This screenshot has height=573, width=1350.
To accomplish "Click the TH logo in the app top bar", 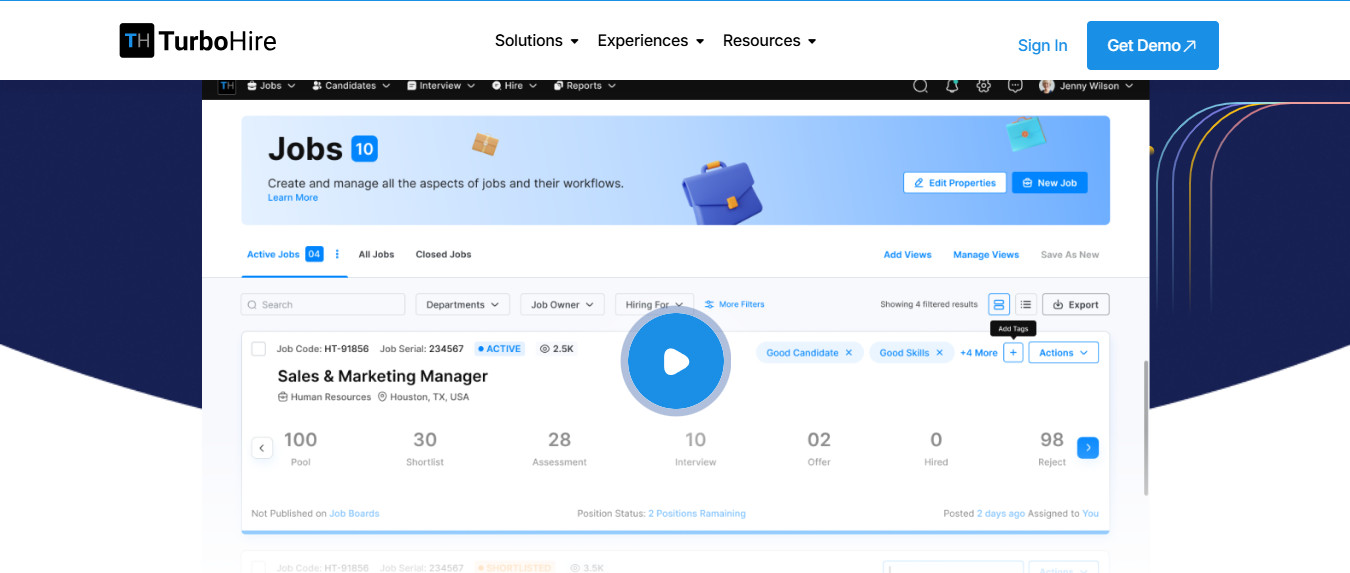I will [x=227, y=86].
